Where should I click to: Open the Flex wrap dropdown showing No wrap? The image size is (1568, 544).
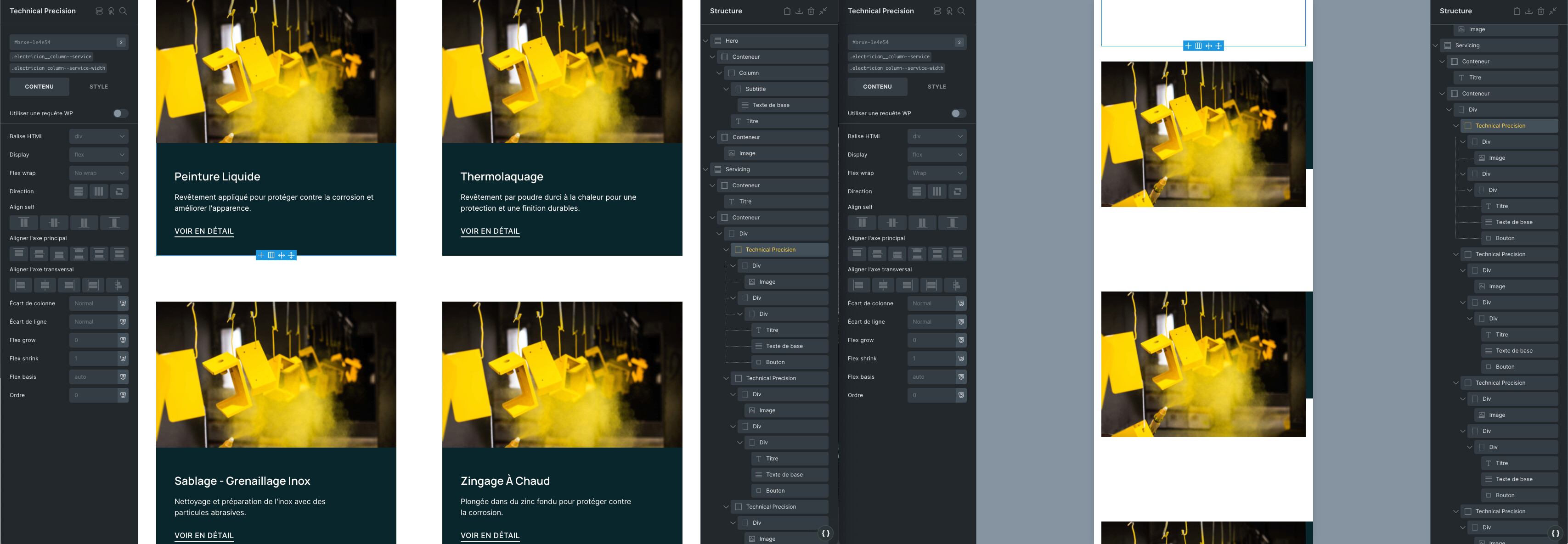click(x=99, y=173)
